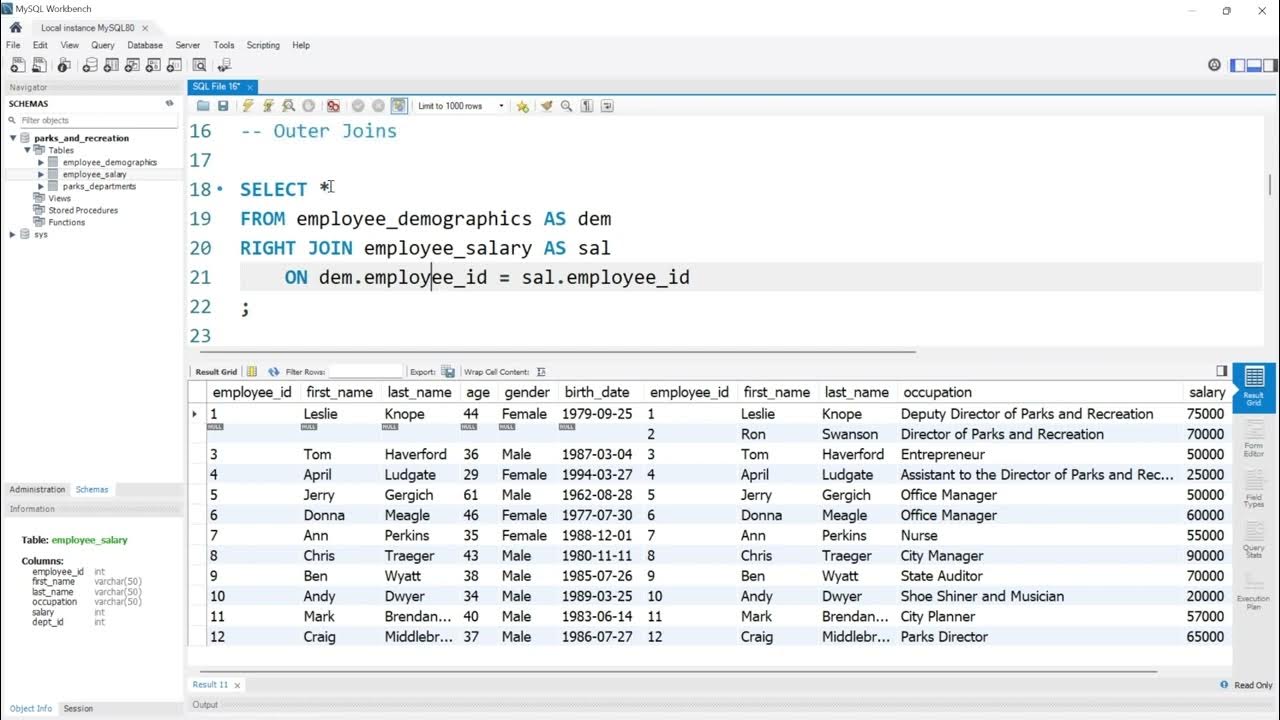This screenshot has height=720, width=1280.
Task: Click the open SQL script file icon
Action: [x=40, y=65]
